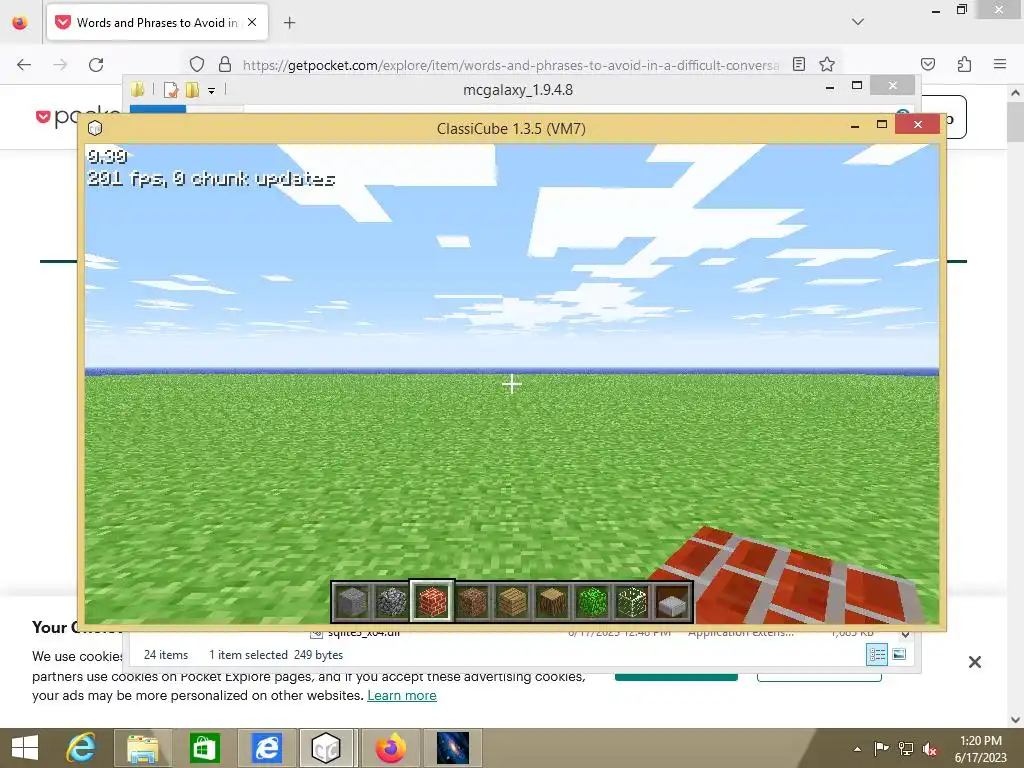
Task: Click Firefox forward arrow
Action: pos(60,64)
